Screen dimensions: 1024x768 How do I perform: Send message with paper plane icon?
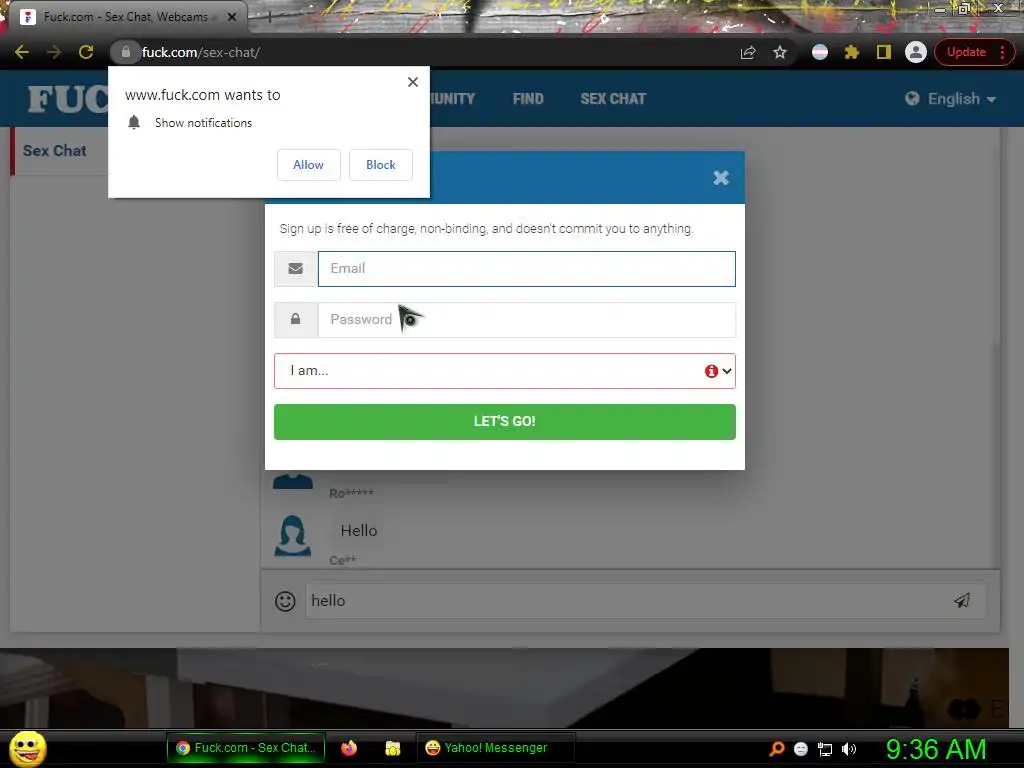pyautogui.click(x=962, y=601)
